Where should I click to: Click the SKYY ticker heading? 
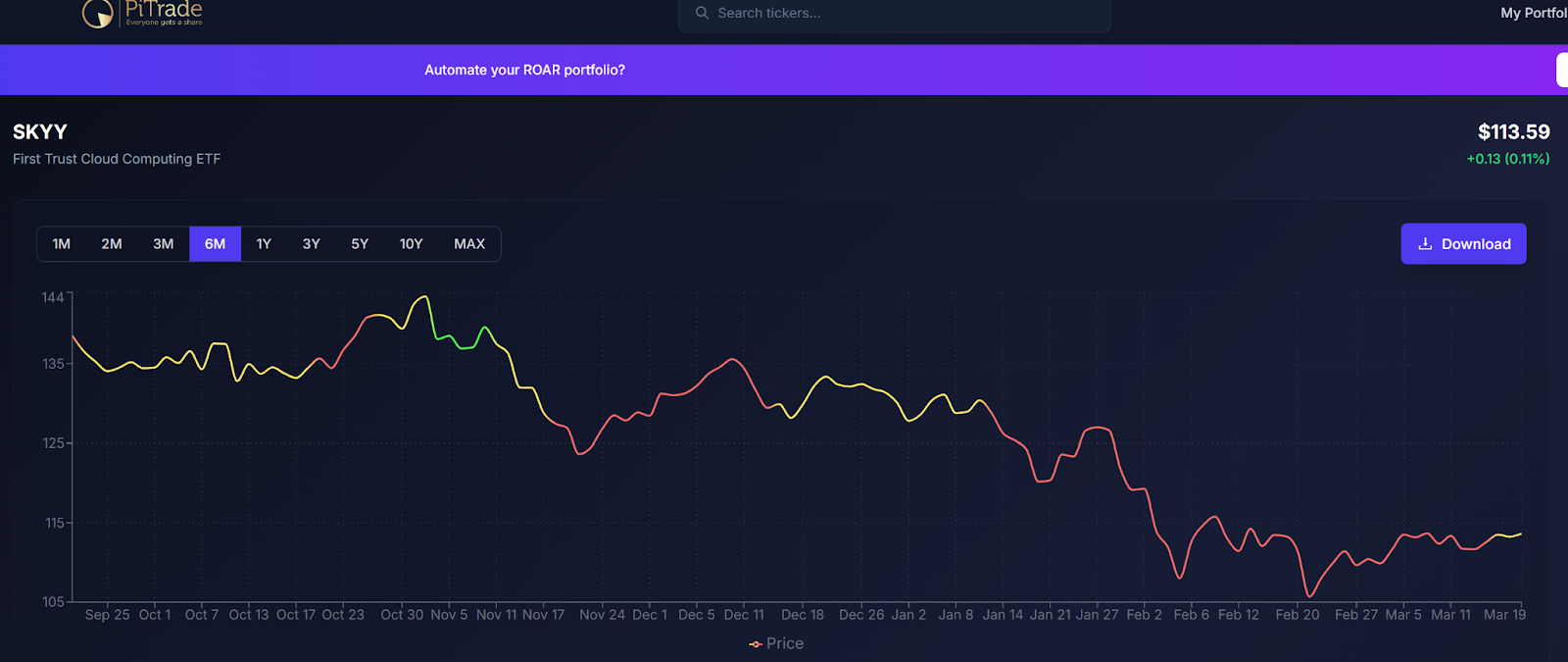coord(40,131)
